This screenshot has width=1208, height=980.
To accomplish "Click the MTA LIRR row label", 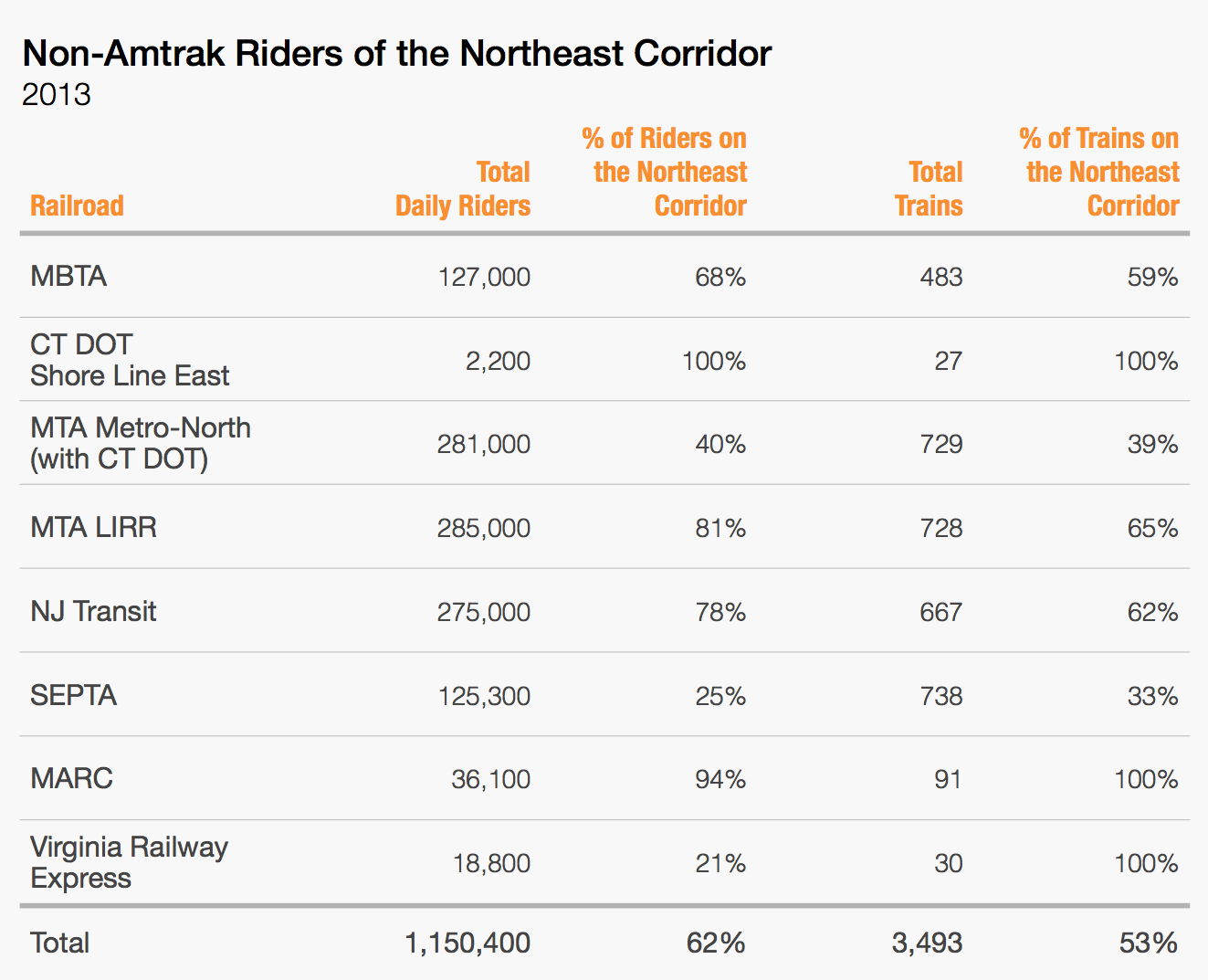I will tap(93, 527).
